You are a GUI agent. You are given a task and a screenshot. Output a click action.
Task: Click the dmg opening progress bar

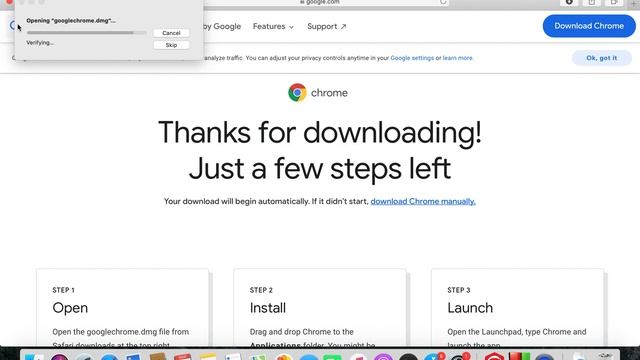pyautogui.click(x=87, y=33)
